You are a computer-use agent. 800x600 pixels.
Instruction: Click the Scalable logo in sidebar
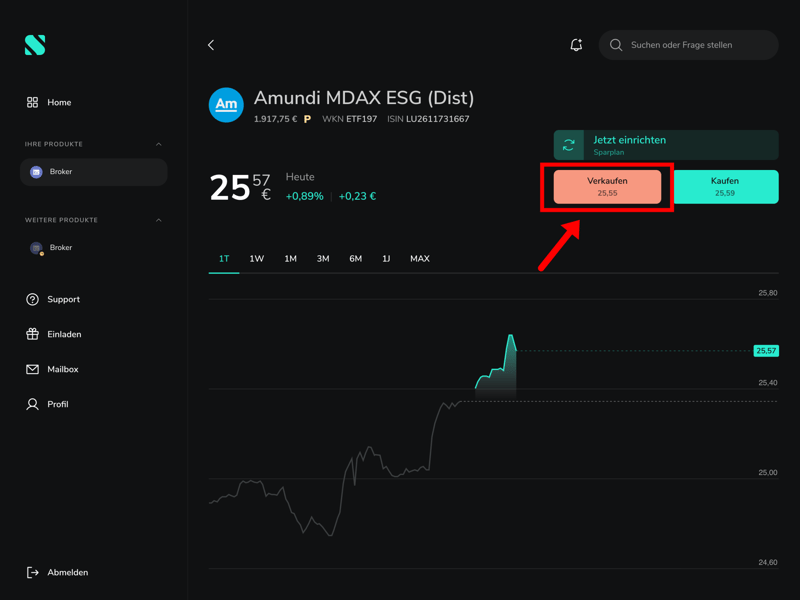click(x=35, y=45)
